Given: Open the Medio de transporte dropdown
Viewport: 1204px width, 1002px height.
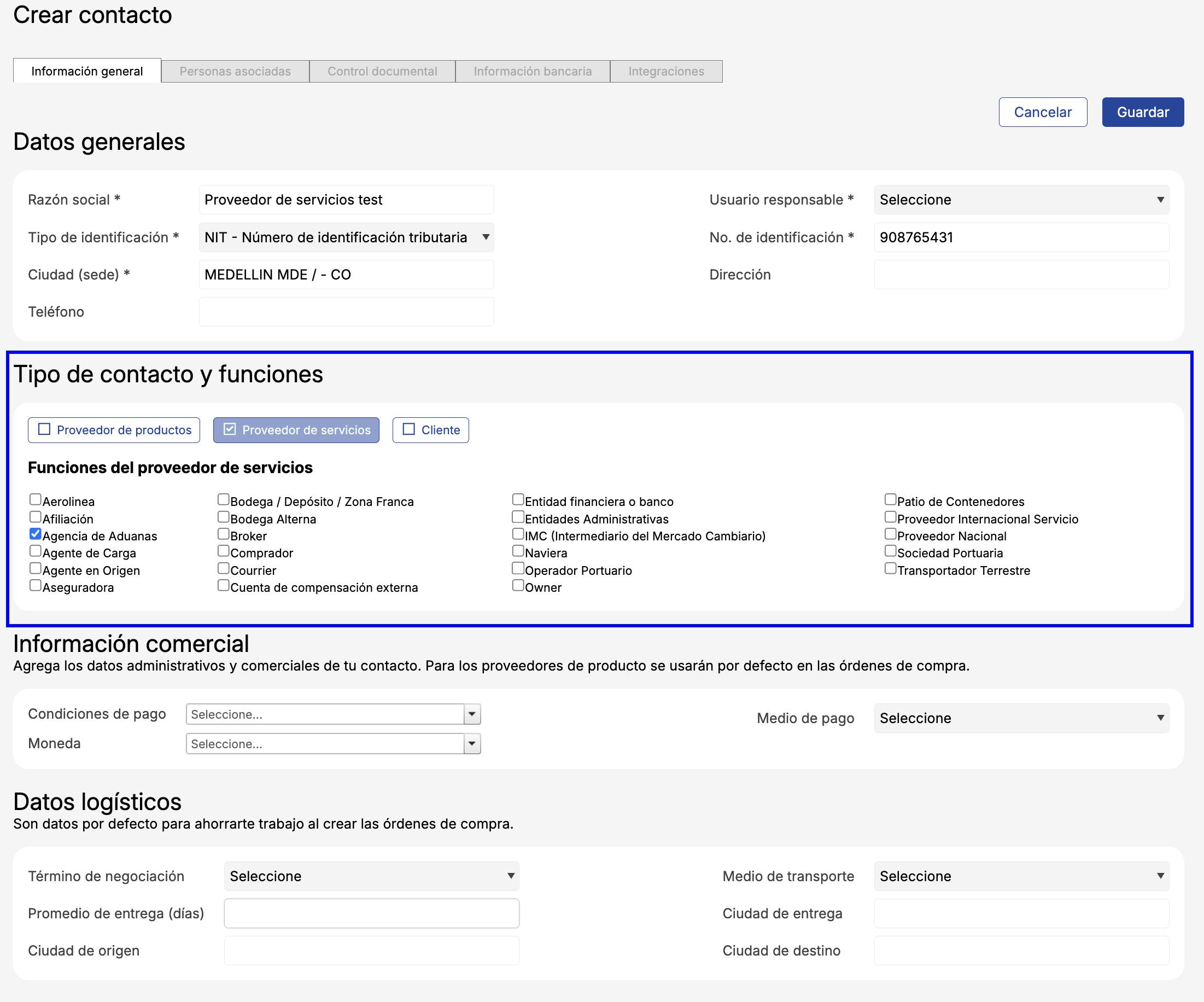Looking at the screenshot, I should [x=1021, y=876].
